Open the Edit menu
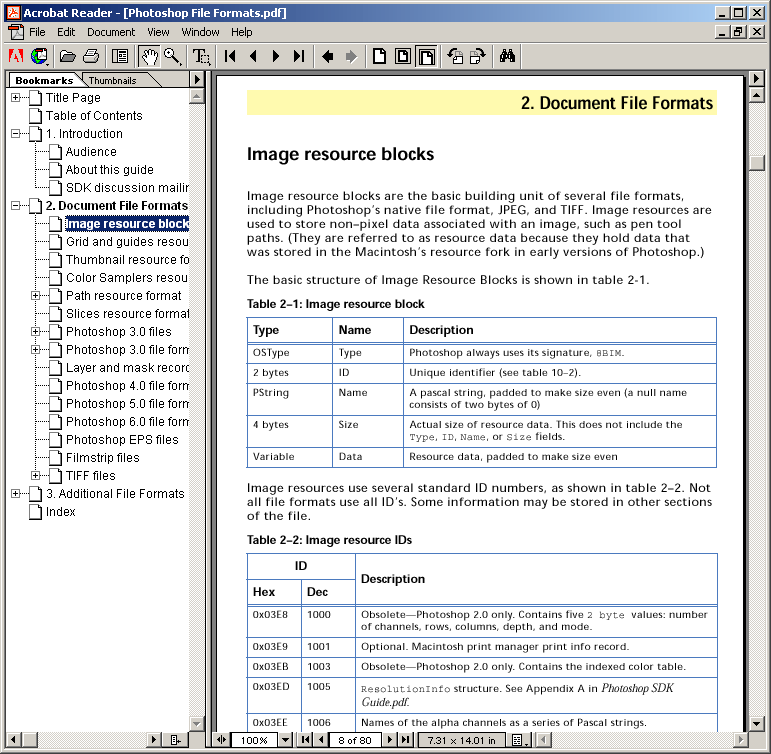771x754 pixels. point(66,32)
